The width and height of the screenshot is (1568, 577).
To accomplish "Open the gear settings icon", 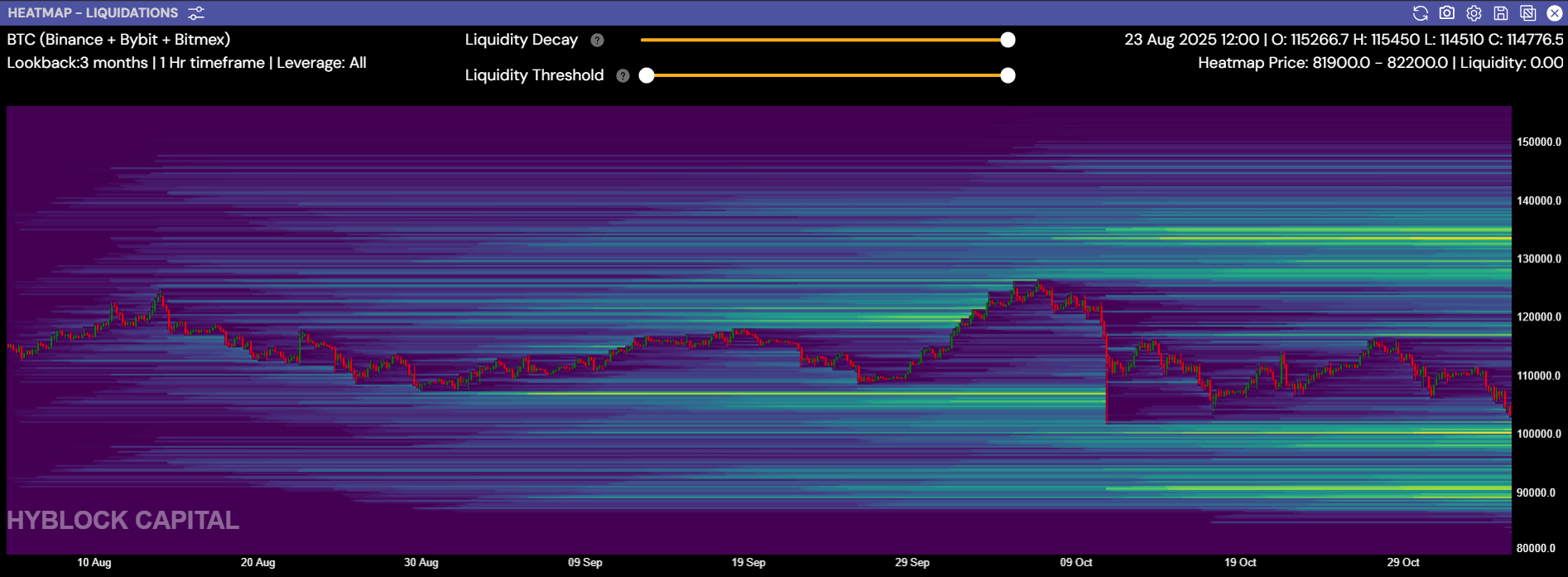I will (x=1474, y=13).
